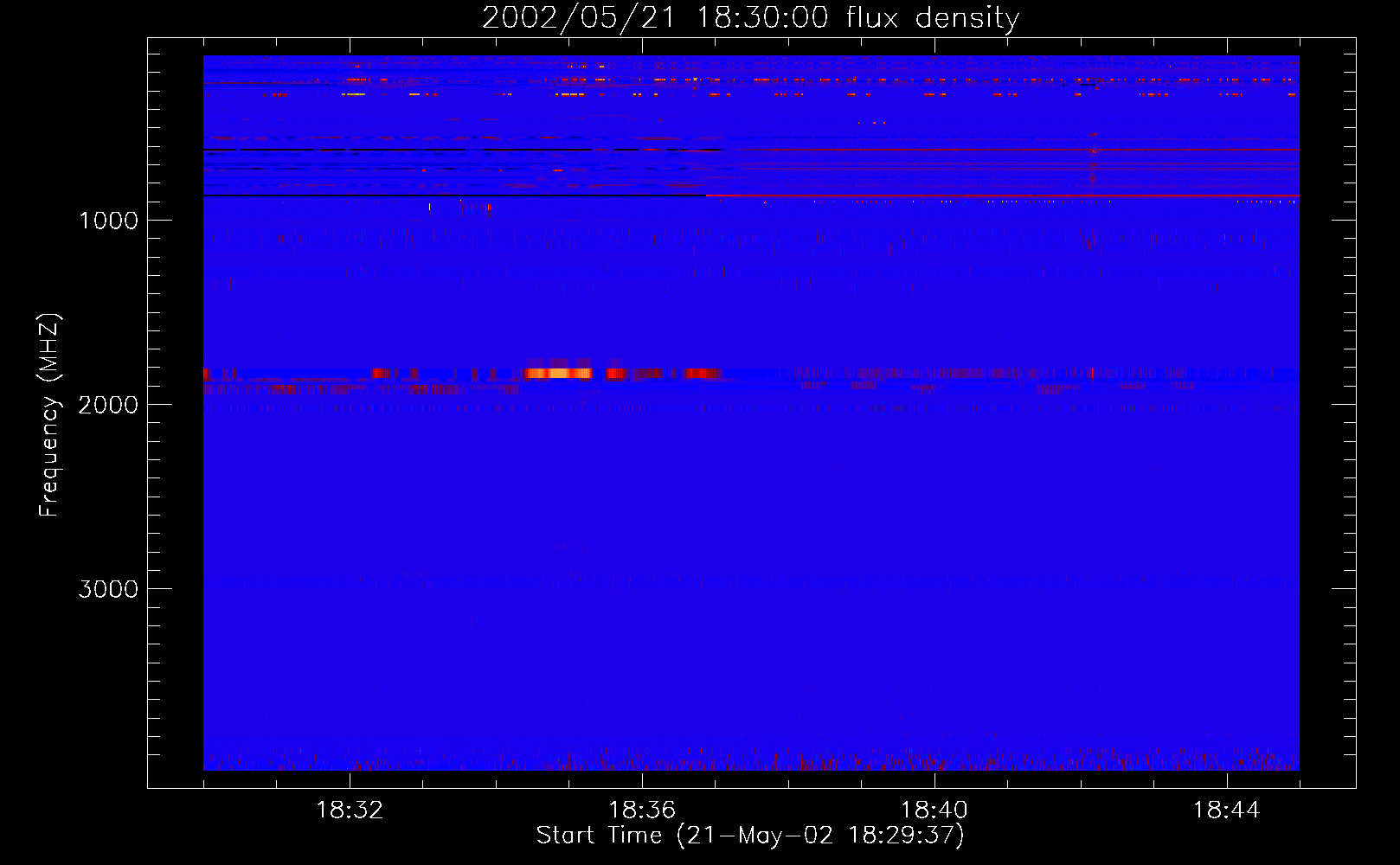Click the 3000 frequency tick label
Image resolution: width=1400 pixels, height=865 pixels.
(x=108, y=589)
